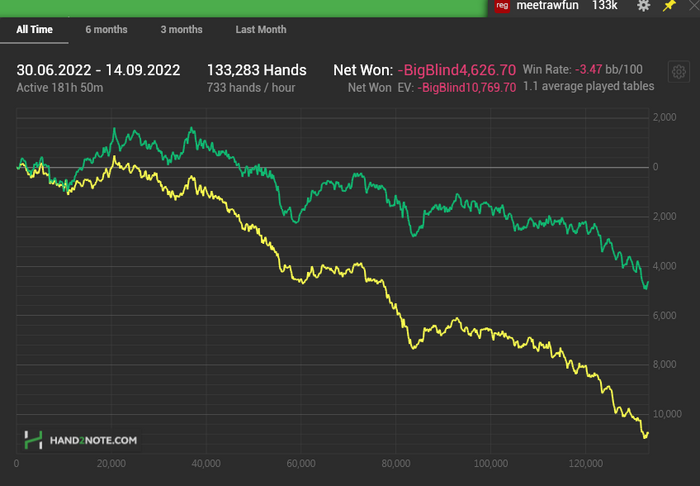Click the y-axis label 10,000
Image resolution: width=700 pixels, height=486 pixels.
667,414
